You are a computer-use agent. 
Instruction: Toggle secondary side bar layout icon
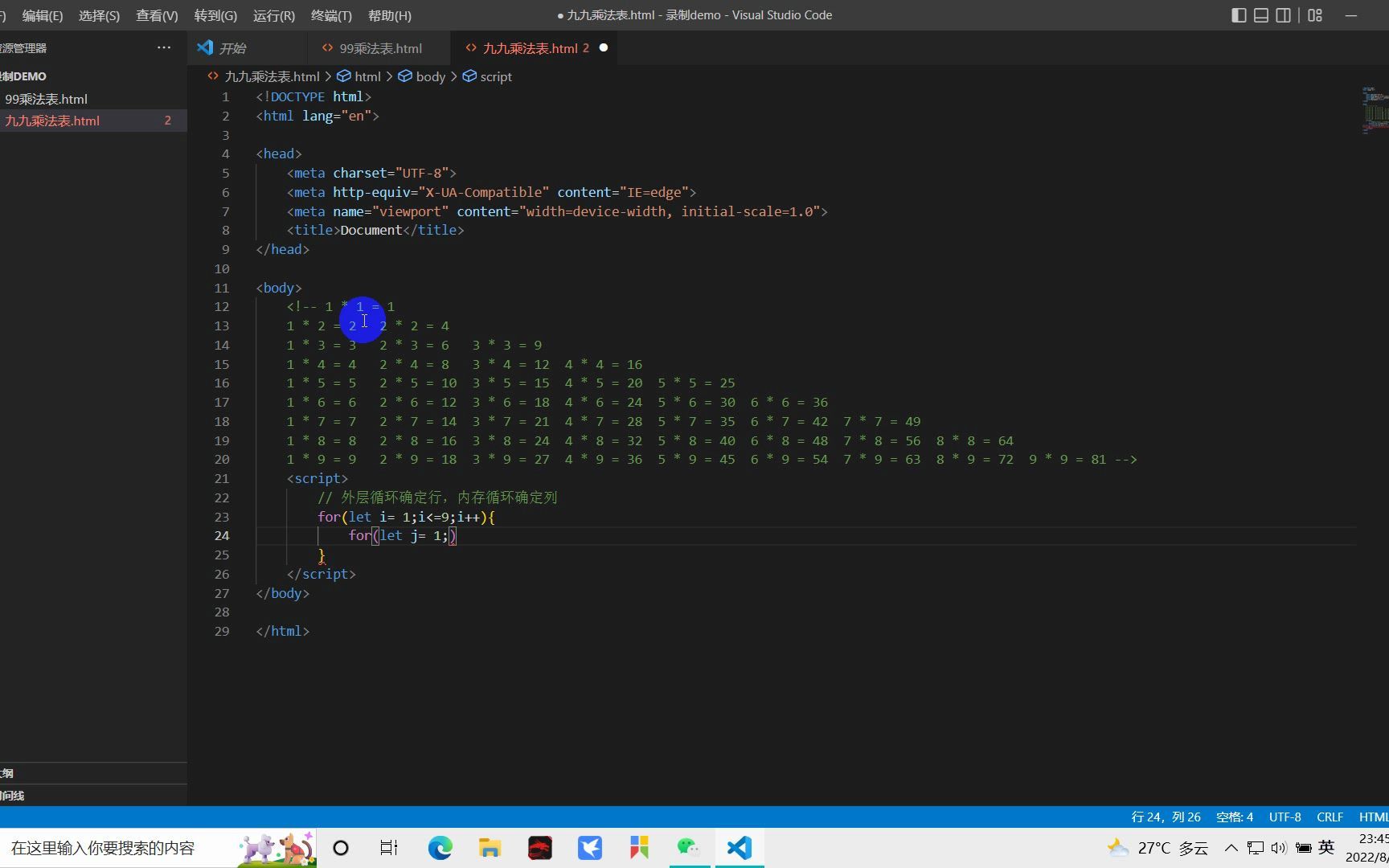click(x=1284, y=15)
